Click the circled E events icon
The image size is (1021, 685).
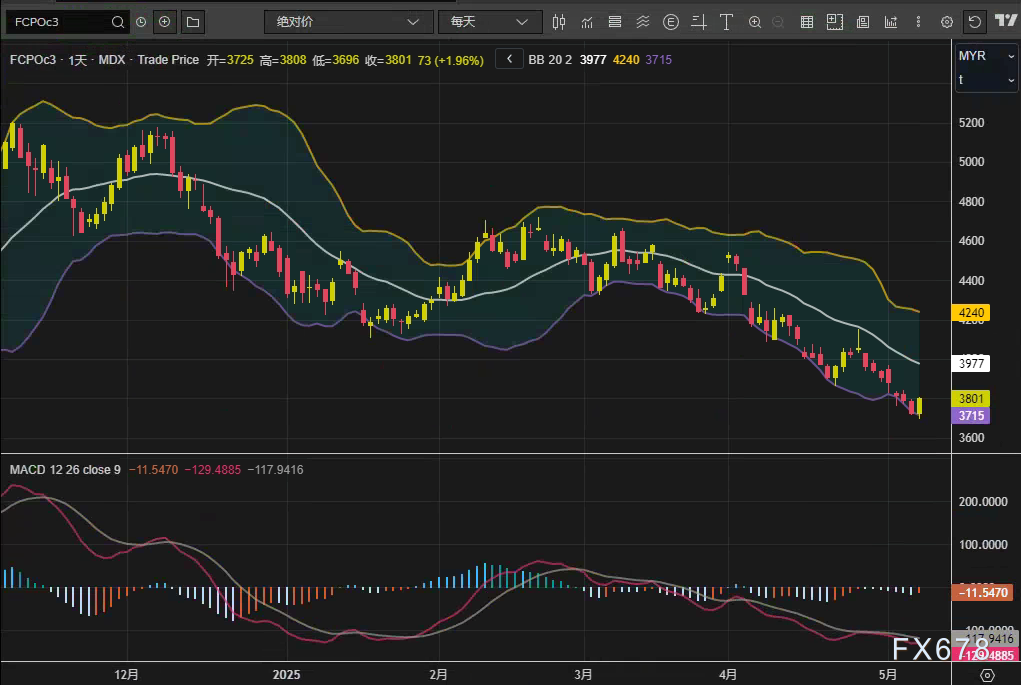pos(670,21)
